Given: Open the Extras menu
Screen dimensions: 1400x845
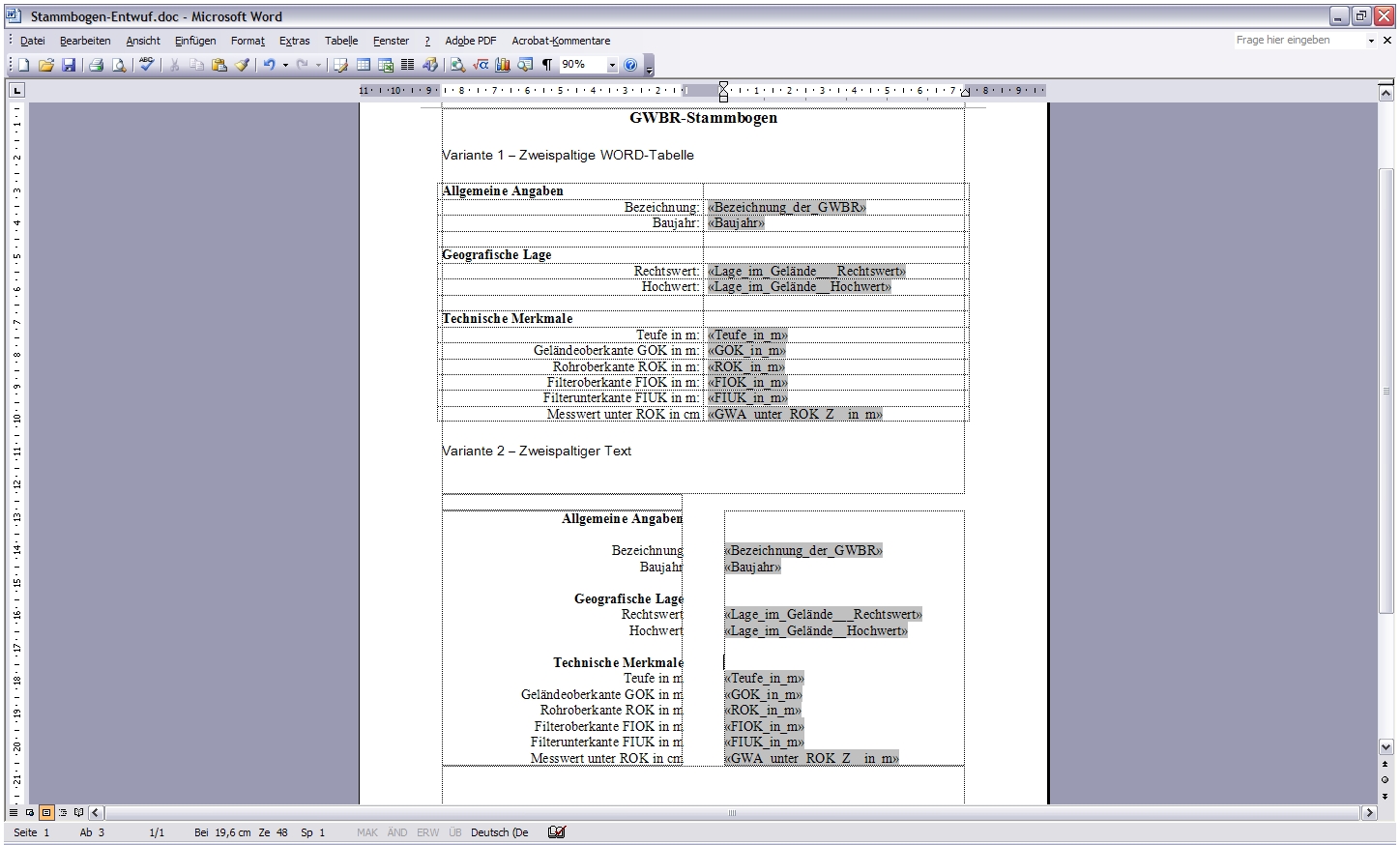Looking at the screenshot, I should point(295,41).
